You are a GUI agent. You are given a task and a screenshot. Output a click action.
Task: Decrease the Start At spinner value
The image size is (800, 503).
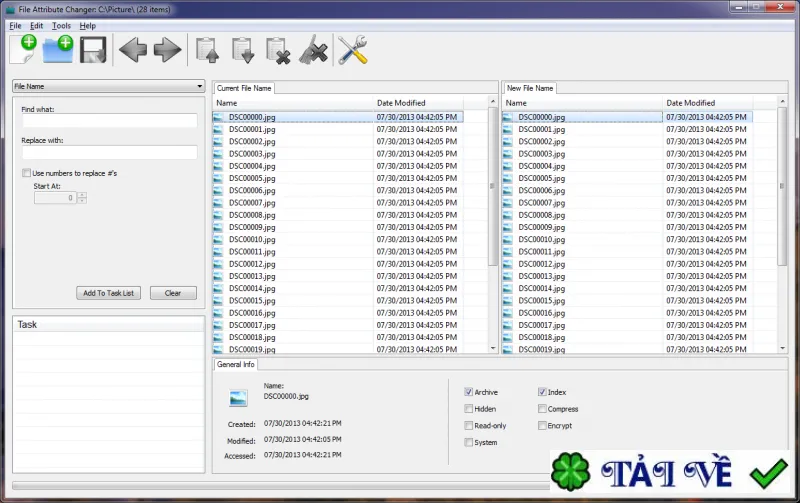(82, 200)
